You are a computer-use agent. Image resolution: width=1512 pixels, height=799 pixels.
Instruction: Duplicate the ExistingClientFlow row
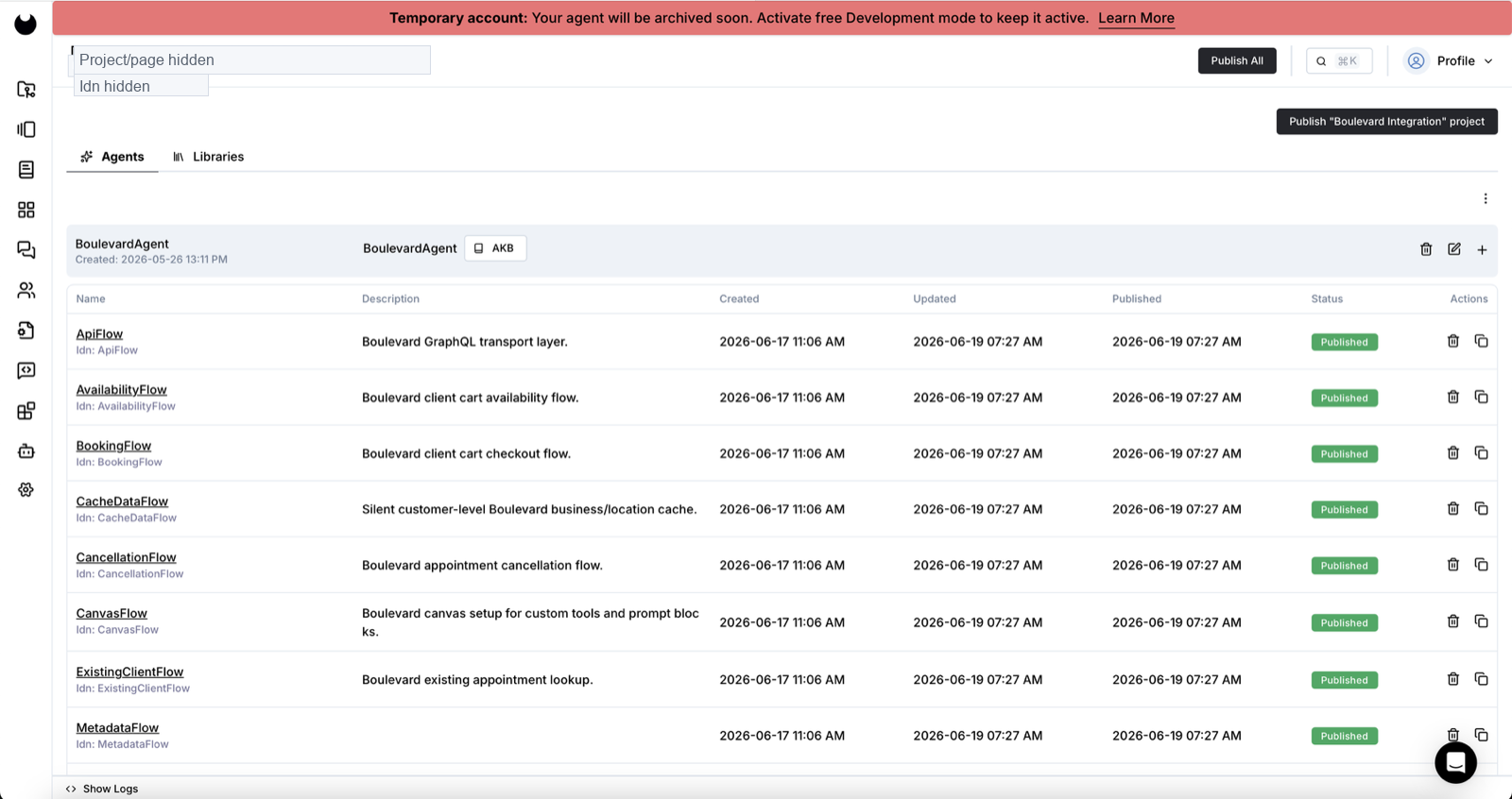click(1481, 679)
